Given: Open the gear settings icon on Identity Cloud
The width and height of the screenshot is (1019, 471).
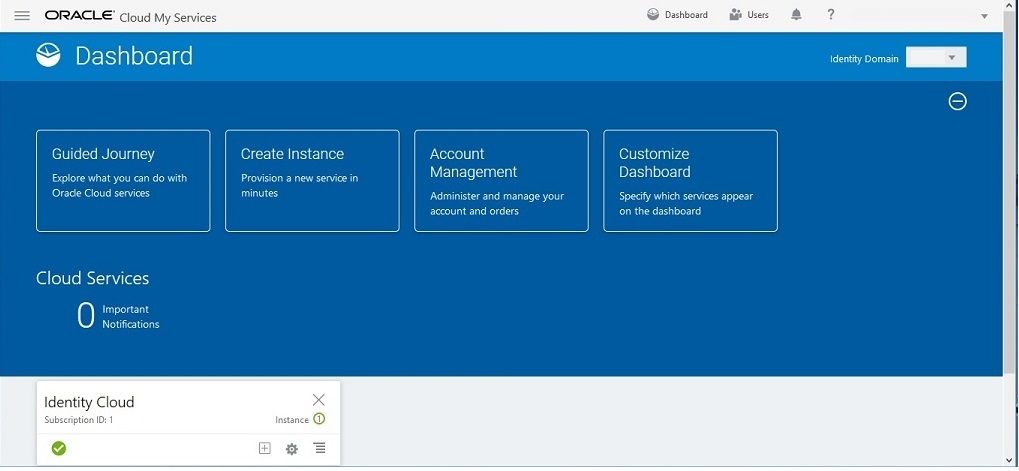Looking at the screenshot, I should [292, 448].
